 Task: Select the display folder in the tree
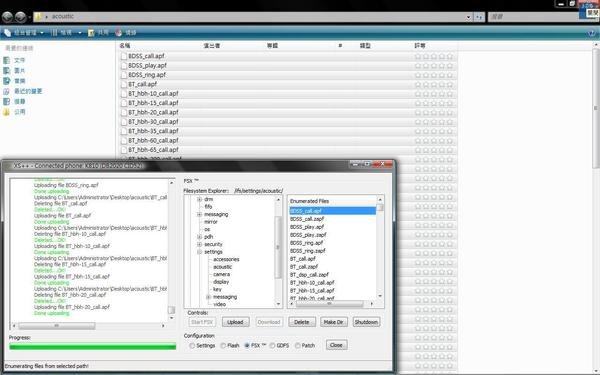coord(221,282)
